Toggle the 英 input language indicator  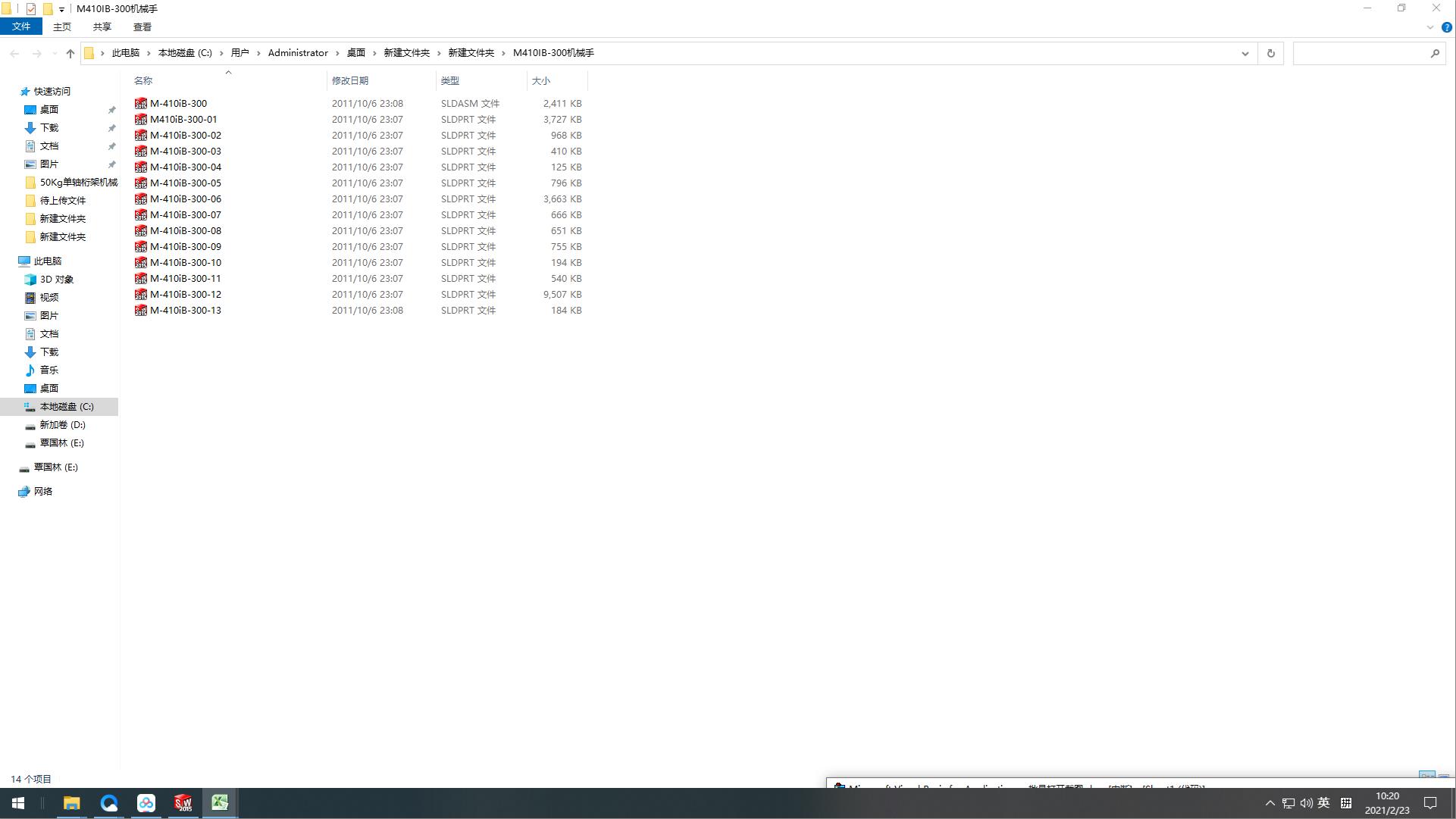click(x=1323, y=803)
